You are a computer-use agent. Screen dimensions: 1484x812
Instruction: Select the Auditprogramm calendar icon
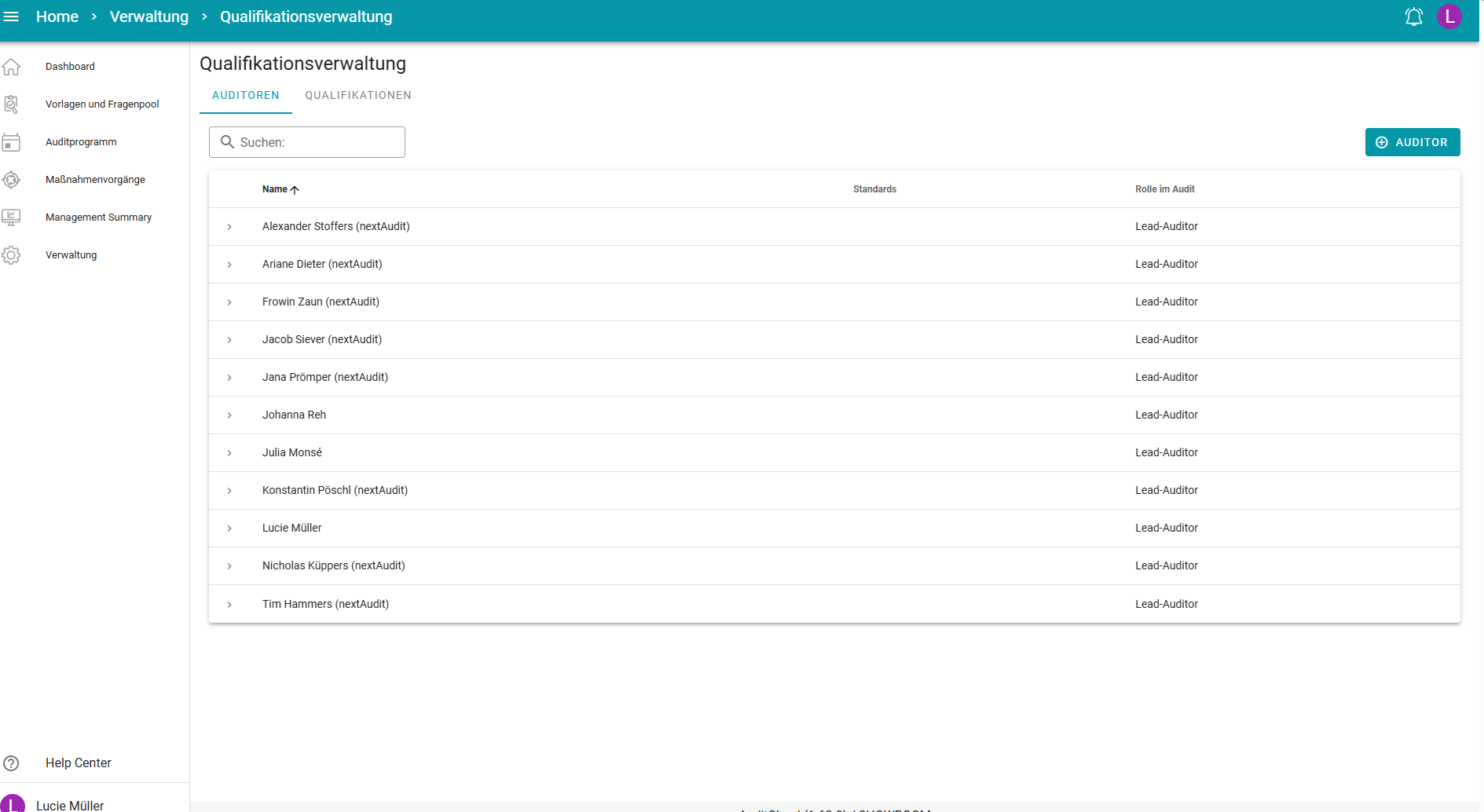tap(11, 142)
